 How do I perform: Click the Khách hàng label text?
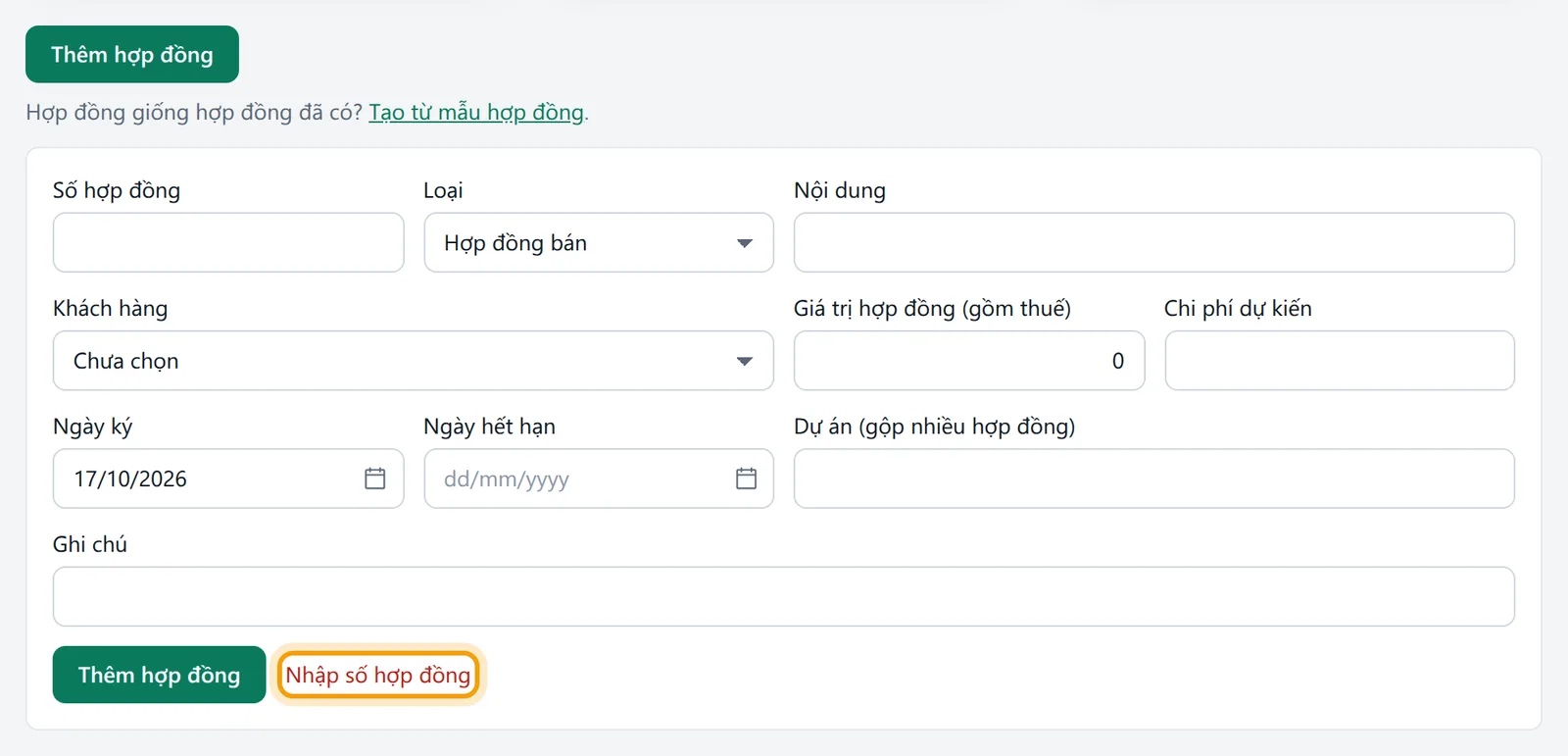tap(111, 309)
